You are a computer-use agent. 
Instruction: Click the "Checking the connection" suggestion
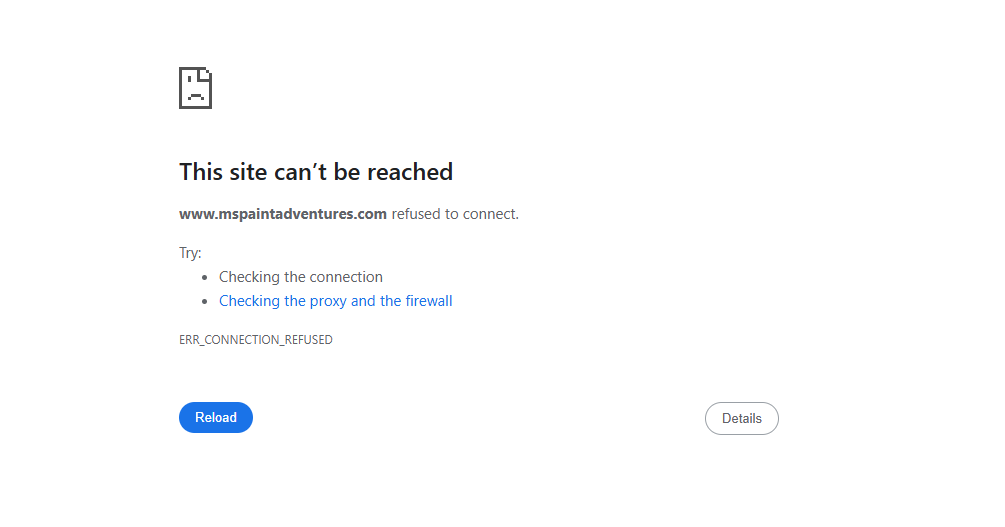click(x=301, y=277)
